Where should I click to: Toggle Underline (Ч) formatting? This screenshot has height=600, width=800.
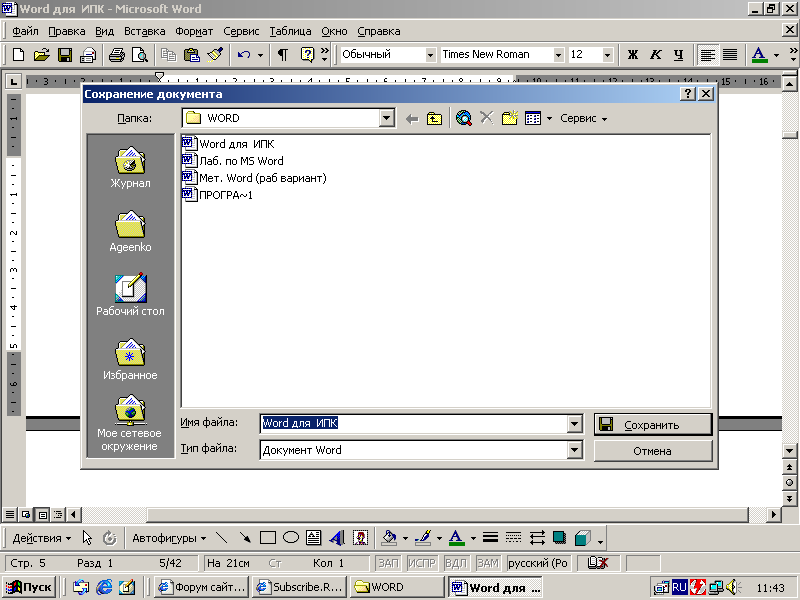679,55
